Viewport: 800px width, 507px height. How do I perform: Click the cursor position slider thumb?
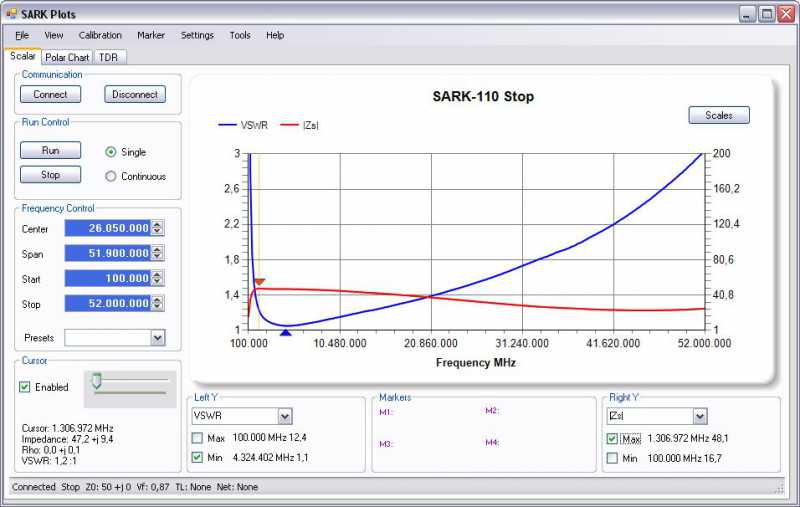[x=96, y=381]
